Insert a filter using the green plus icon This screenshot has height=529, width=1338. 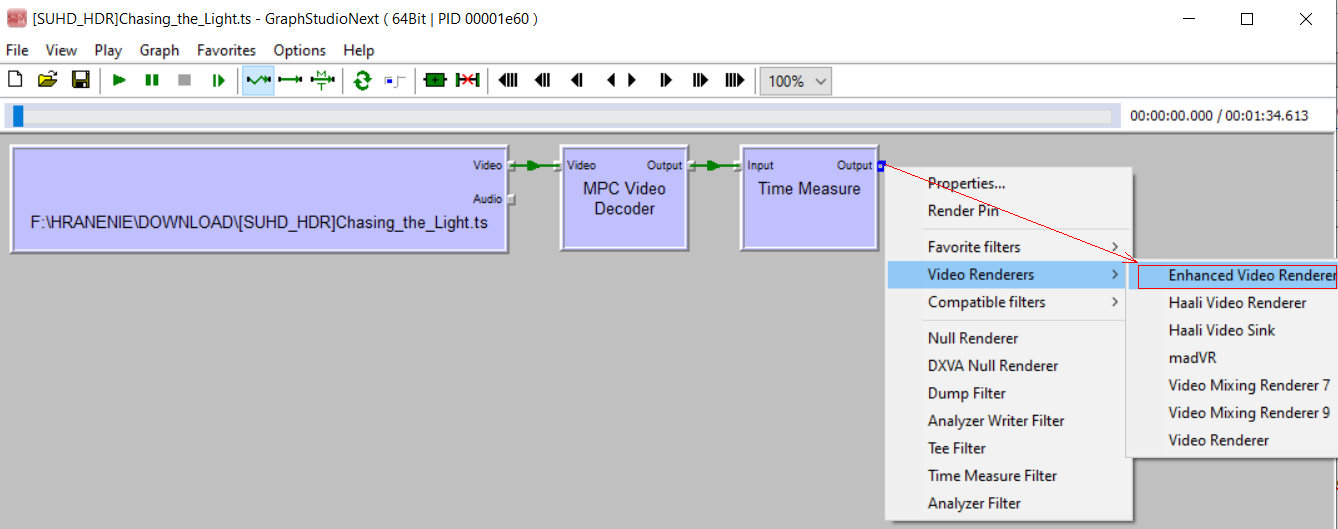point(434,80)
